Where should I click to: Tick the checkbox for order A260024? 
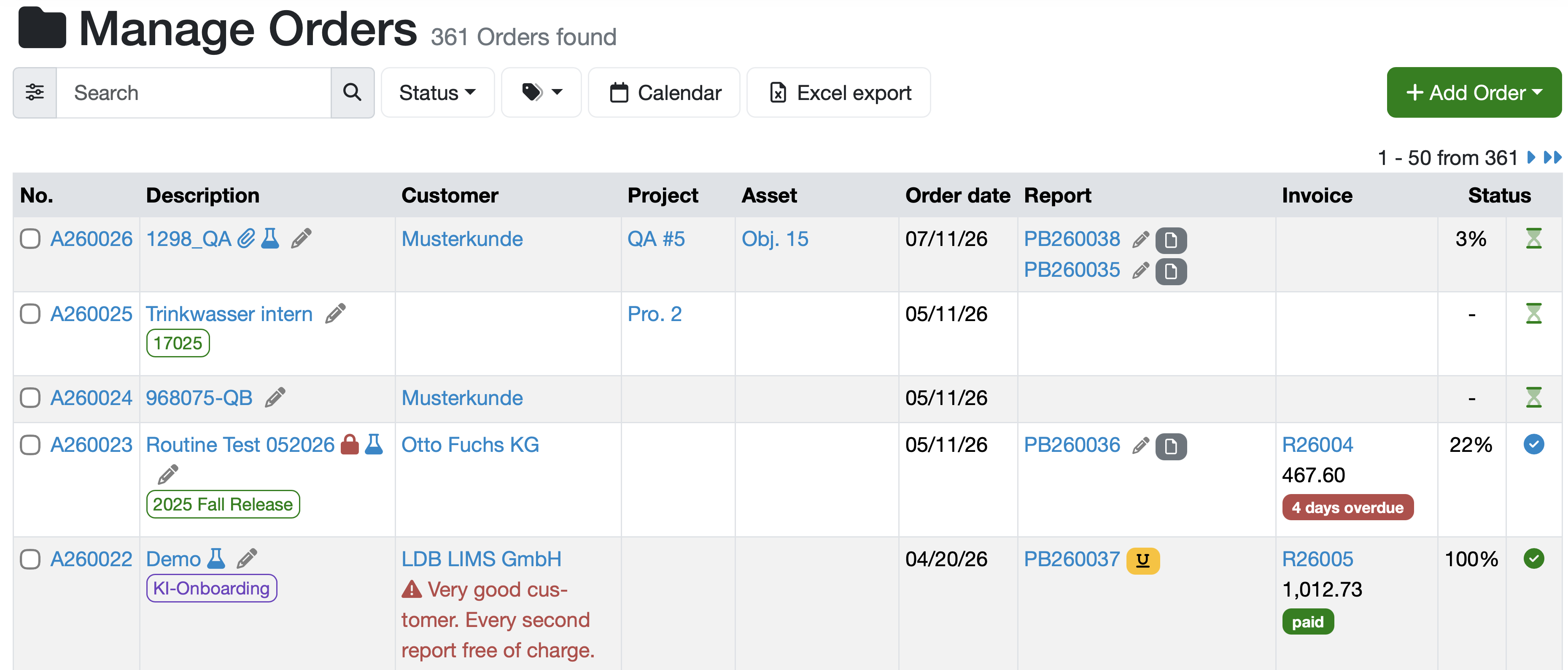(30, 398)
